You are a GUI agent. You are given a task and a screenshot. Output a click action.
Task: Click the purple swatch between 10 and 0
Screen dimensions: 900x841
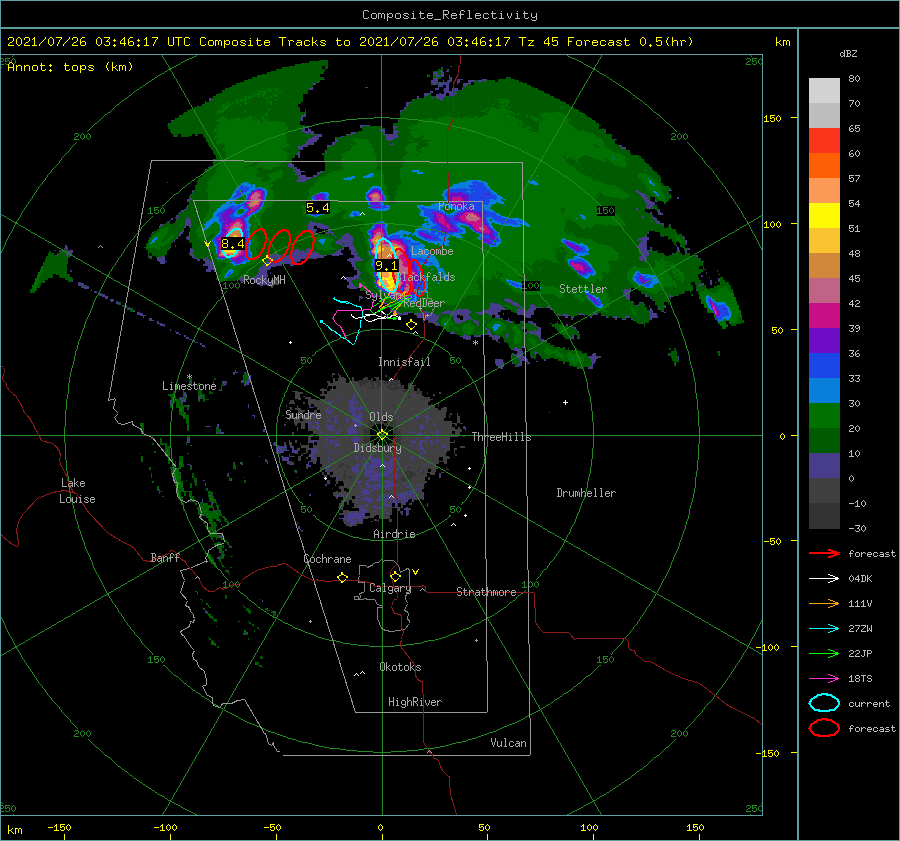(x=824, y=466)
